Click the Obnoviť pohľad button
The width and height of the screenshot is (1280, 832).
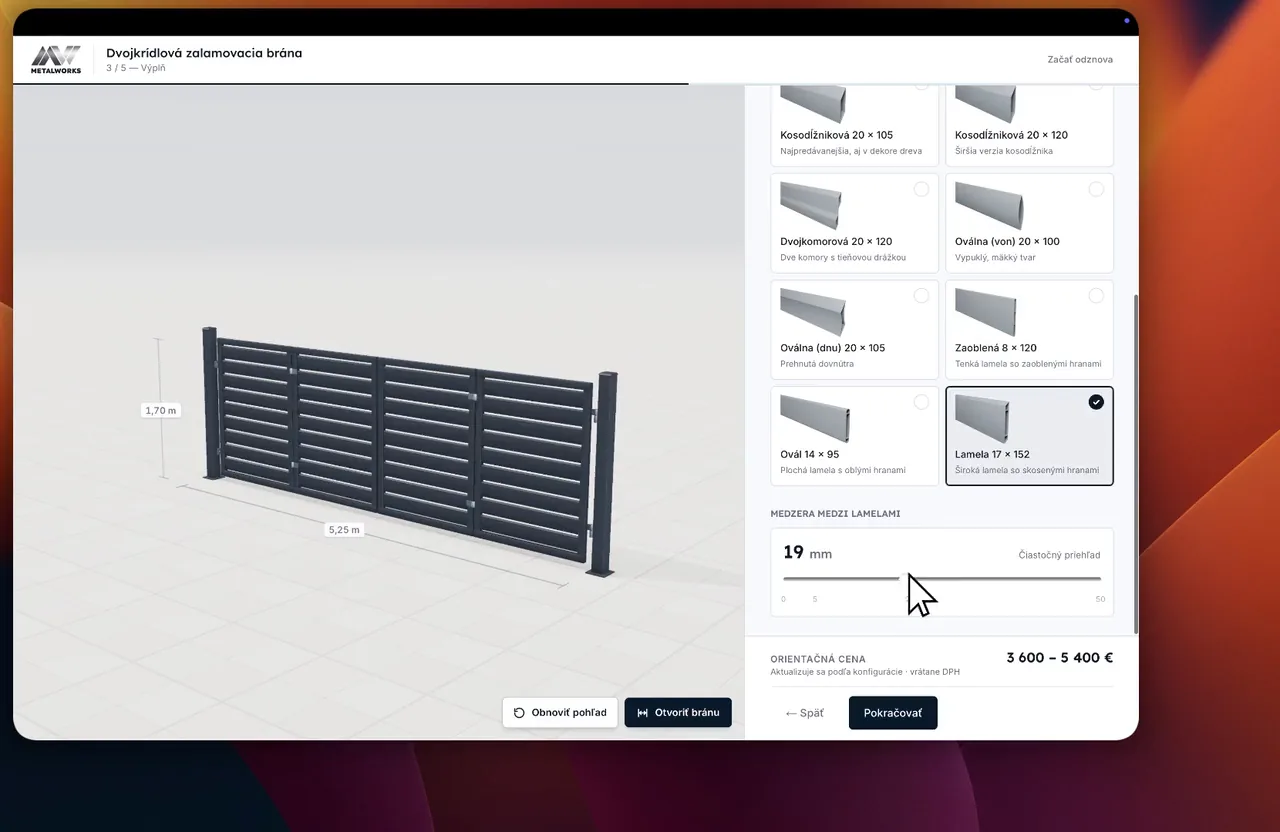(x=560, y=713)
